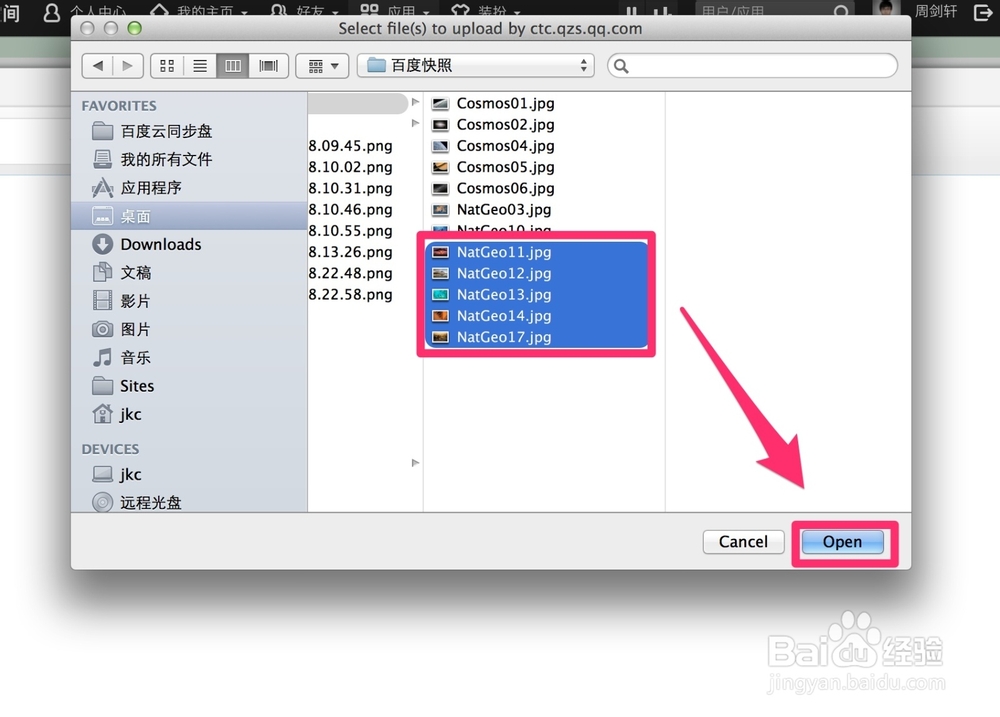Image resolution: width=1000 pixels, height=717 pixels.
Task: Click username 周剑轩 in the browser header
Action: click(x=936, y=11)
